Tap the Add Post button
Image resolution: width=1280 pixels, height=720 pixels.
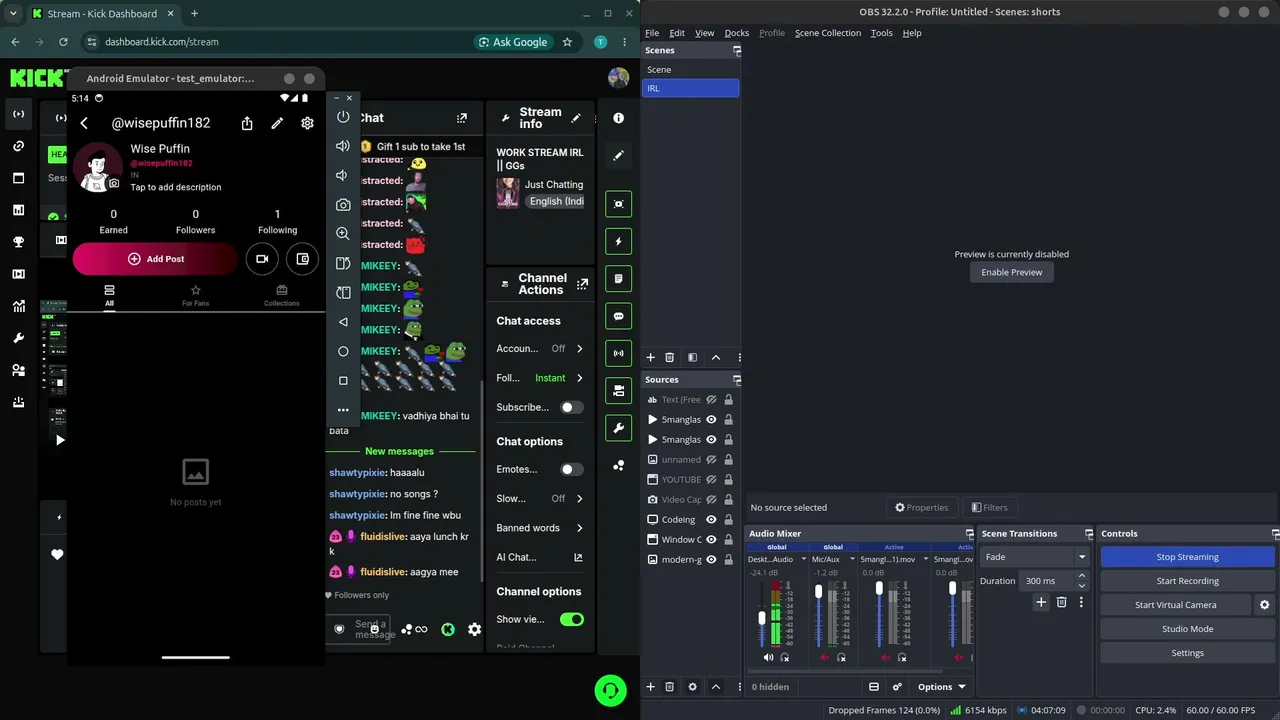click(155, 259)
